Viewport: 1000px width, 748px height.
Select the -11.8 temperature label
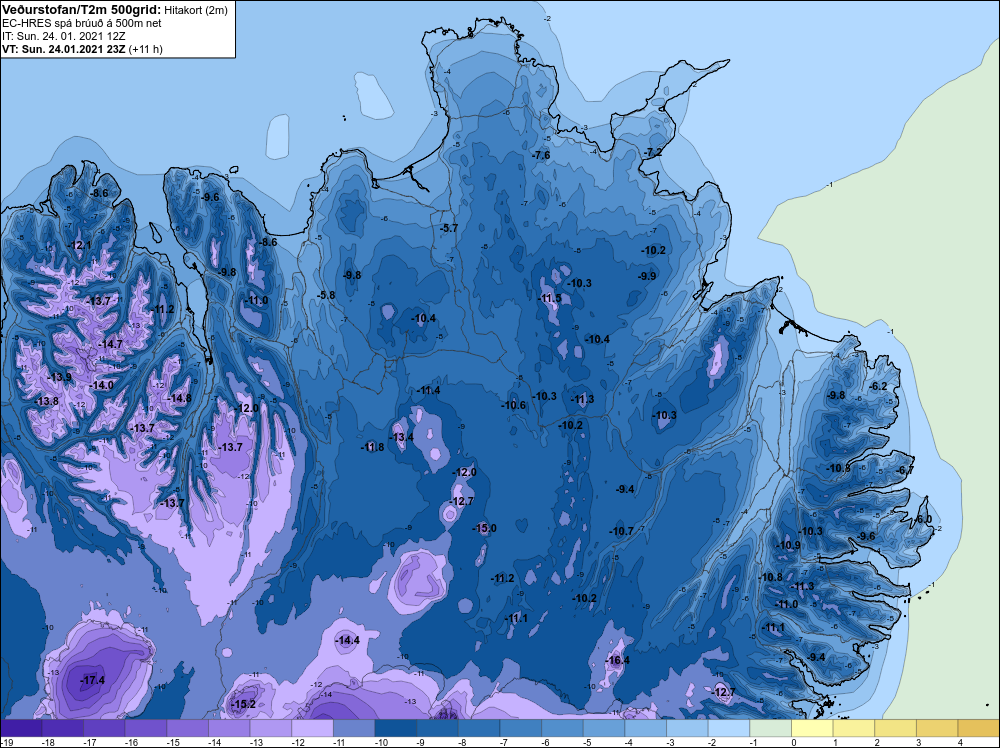(x=372, y=446)
